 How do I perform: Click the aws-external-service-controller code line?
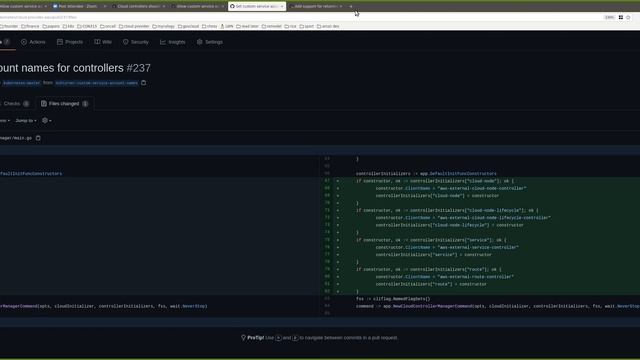447,247
